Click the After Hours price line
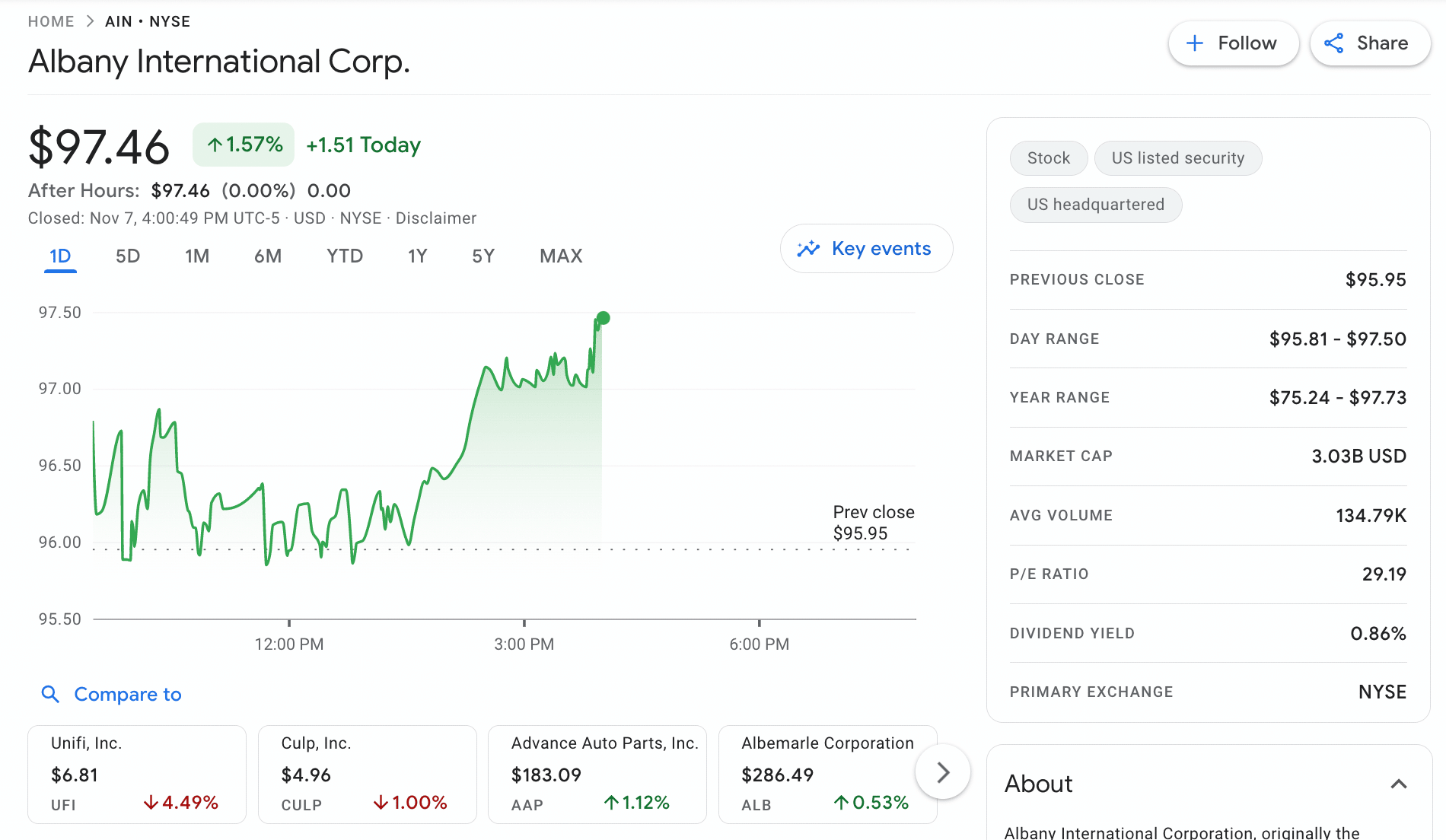The height and width of the screenshot is (840, 1446). click(x=190, y=190)
